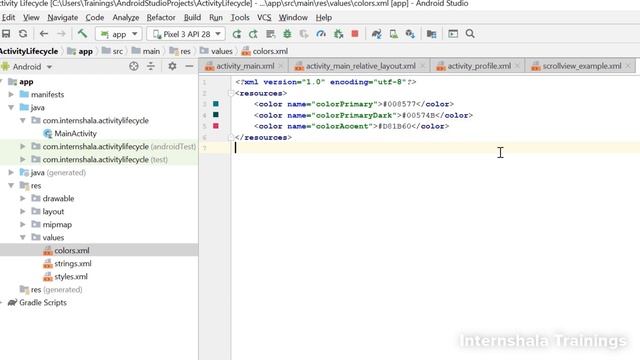640x360 pixels.
Task: Open the Profiler gauge icon
Action: coord(321,34)
